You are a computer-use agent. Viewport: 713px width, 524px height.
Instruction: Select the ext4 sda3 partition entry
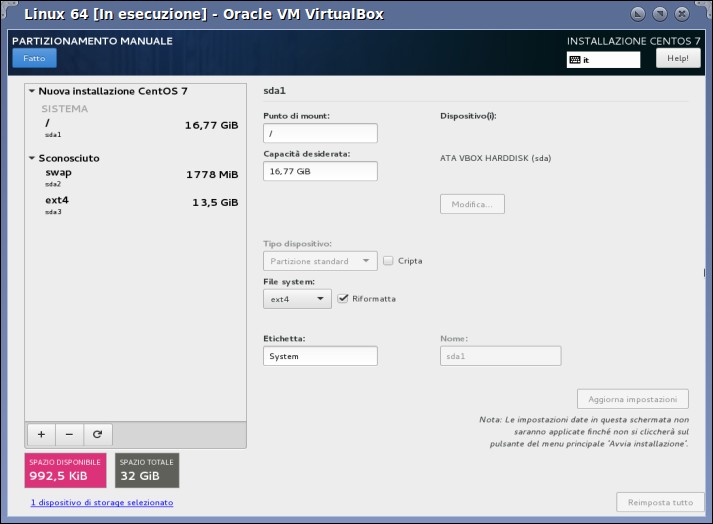coord(136,205)
